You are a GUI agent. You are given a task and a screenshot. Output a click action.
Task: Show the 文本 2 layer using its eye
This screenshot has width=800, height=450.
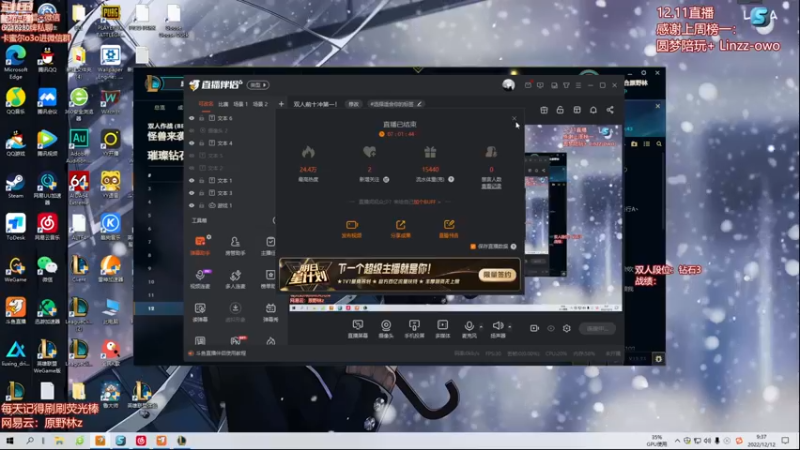pos(192,168)
